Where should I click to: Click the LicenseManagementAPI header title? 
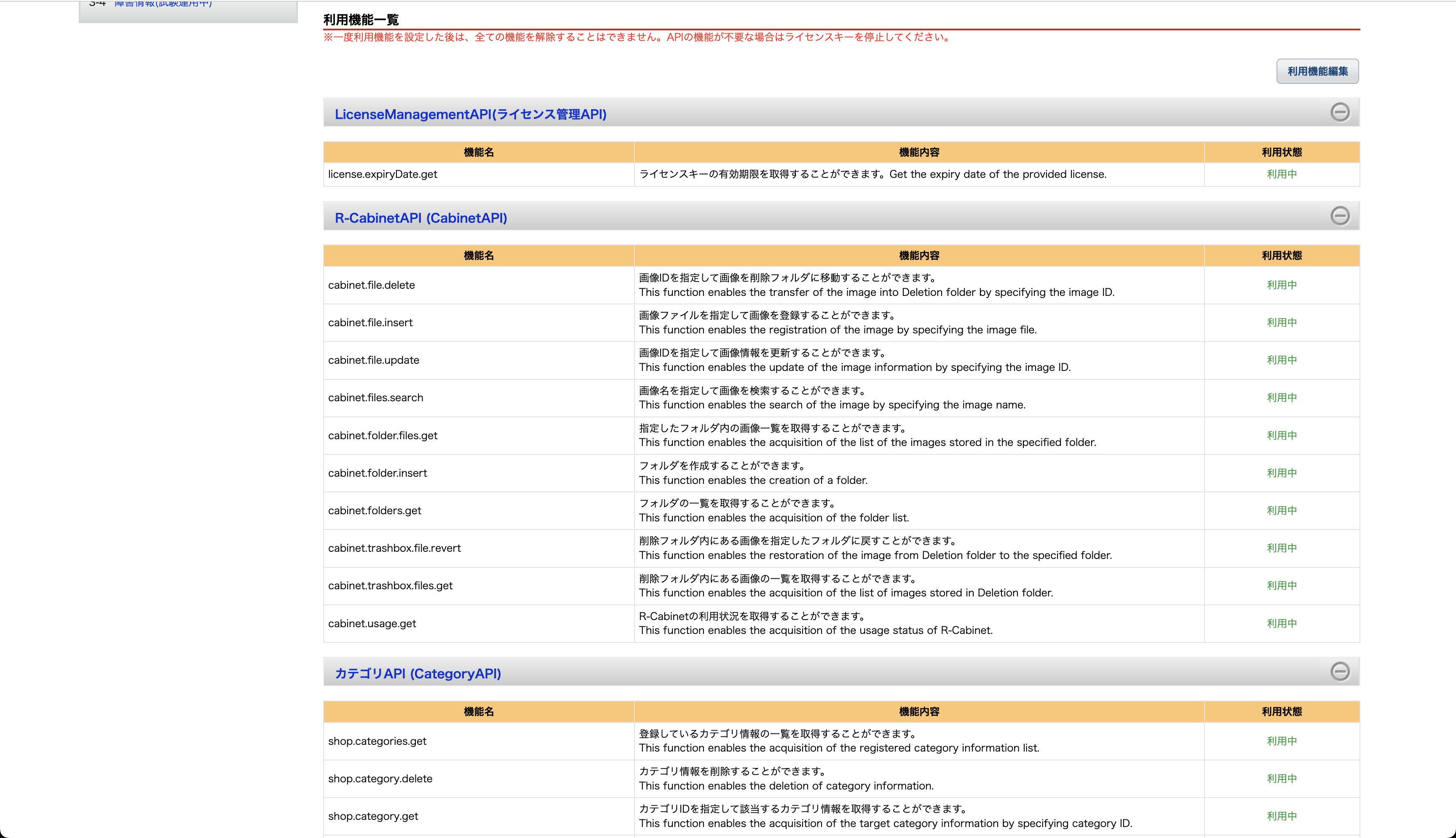tap(471, 114)
